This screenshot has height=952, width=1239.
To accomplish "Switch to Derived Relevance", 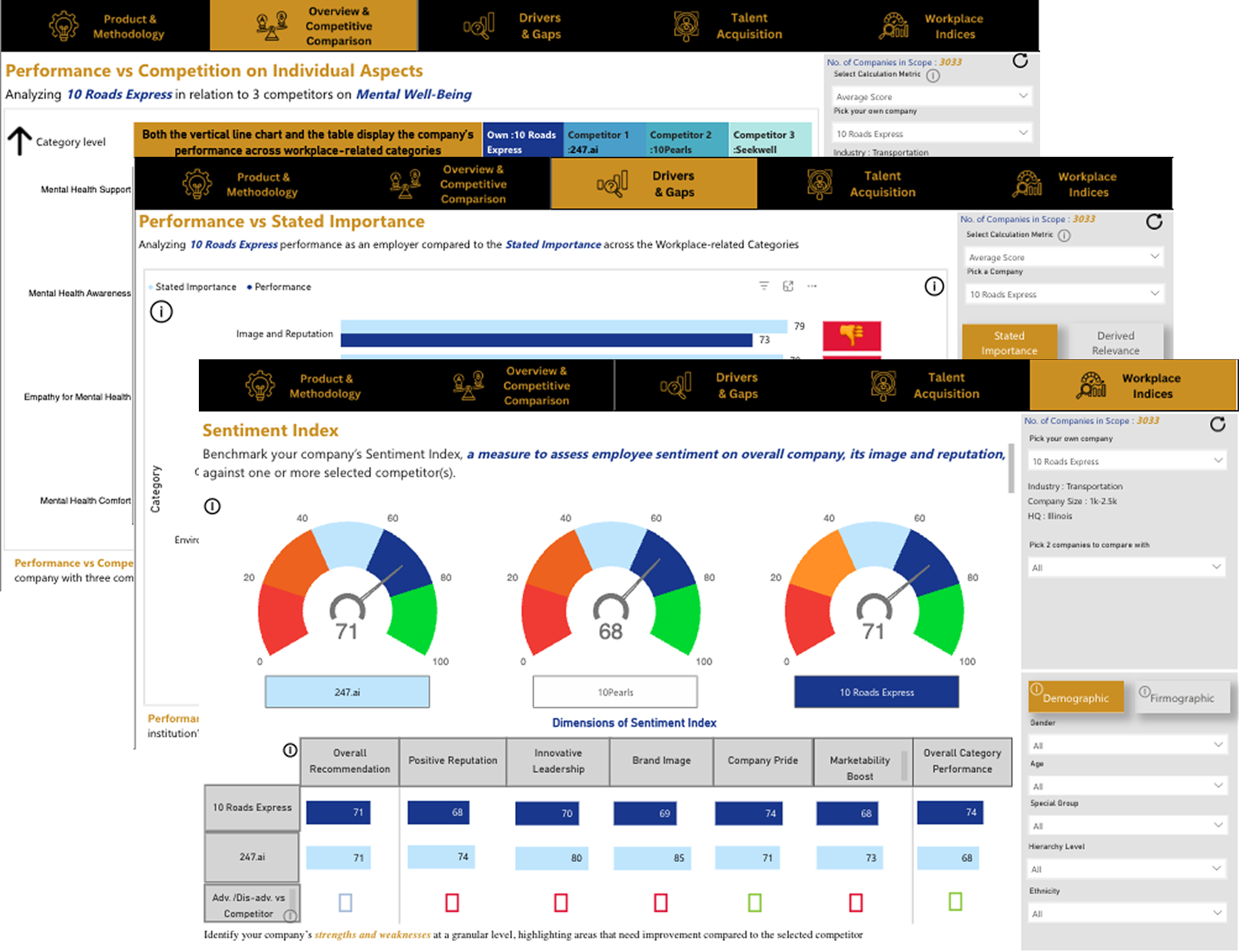I will pos(1115,343).
